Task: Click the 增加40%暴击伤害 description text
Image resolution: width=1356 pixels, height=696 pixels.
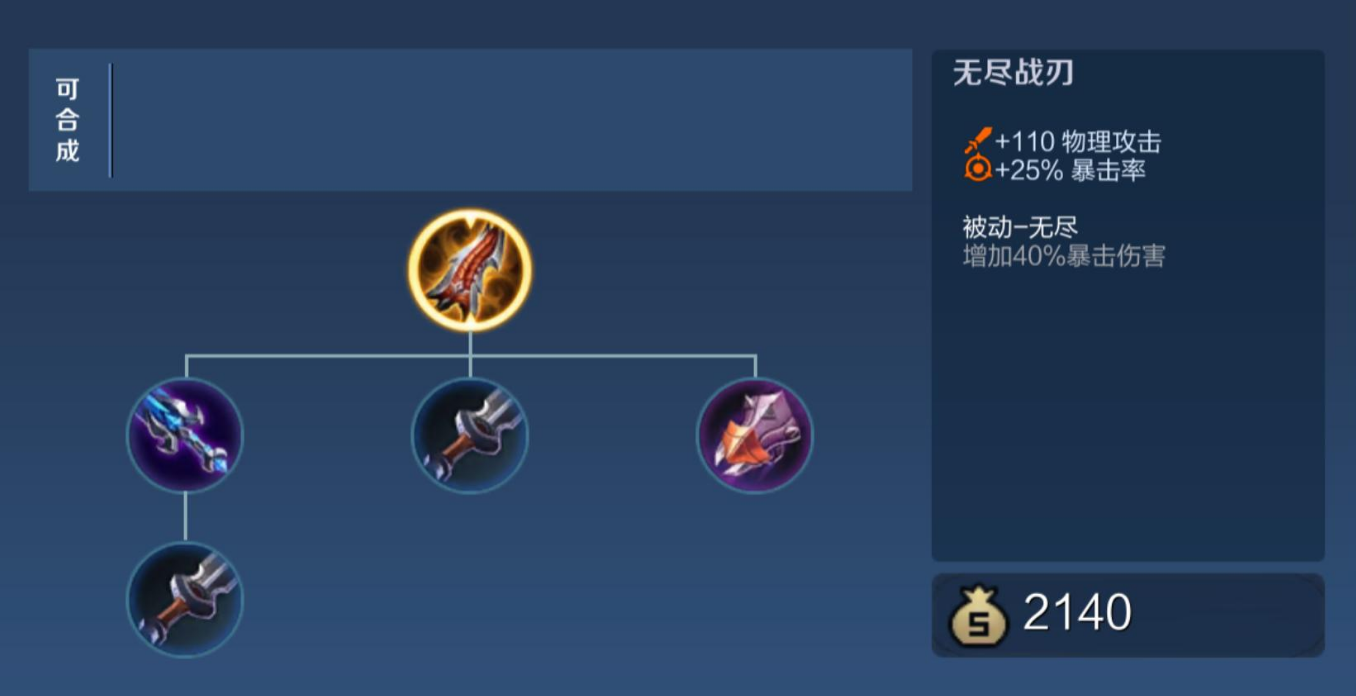Action: click(1064, 256)
